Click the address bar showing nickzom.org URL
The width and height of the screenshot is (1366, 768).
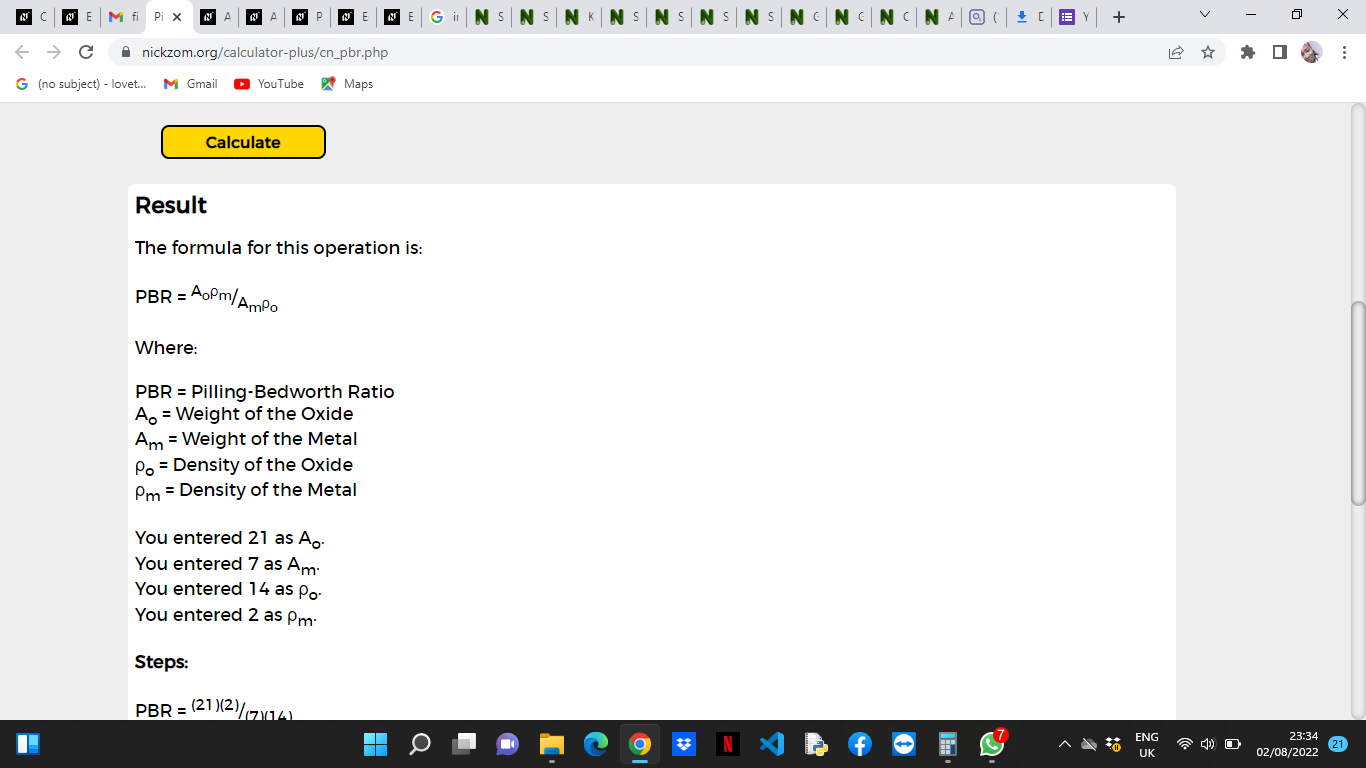tap(640, 52)
